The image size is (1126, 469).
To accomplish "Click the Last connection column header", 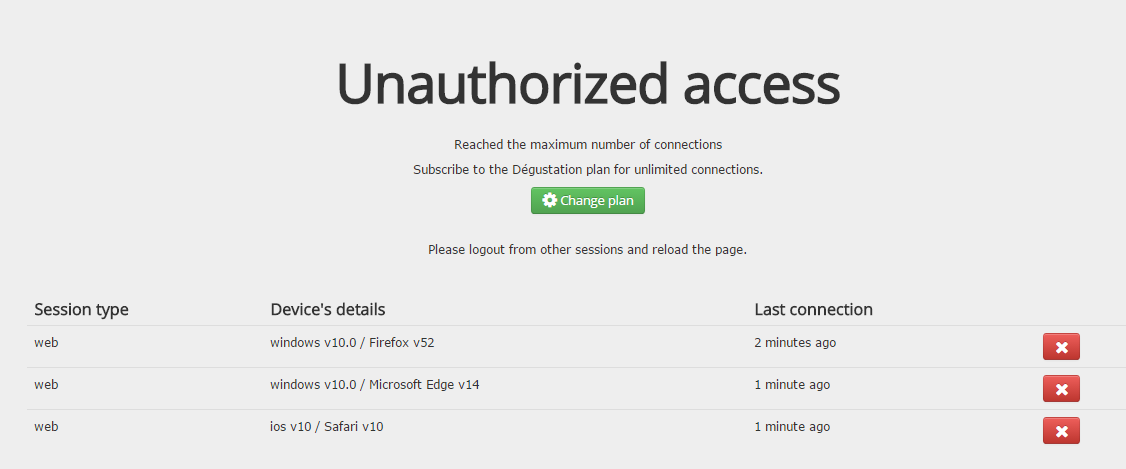I will 813,309.
